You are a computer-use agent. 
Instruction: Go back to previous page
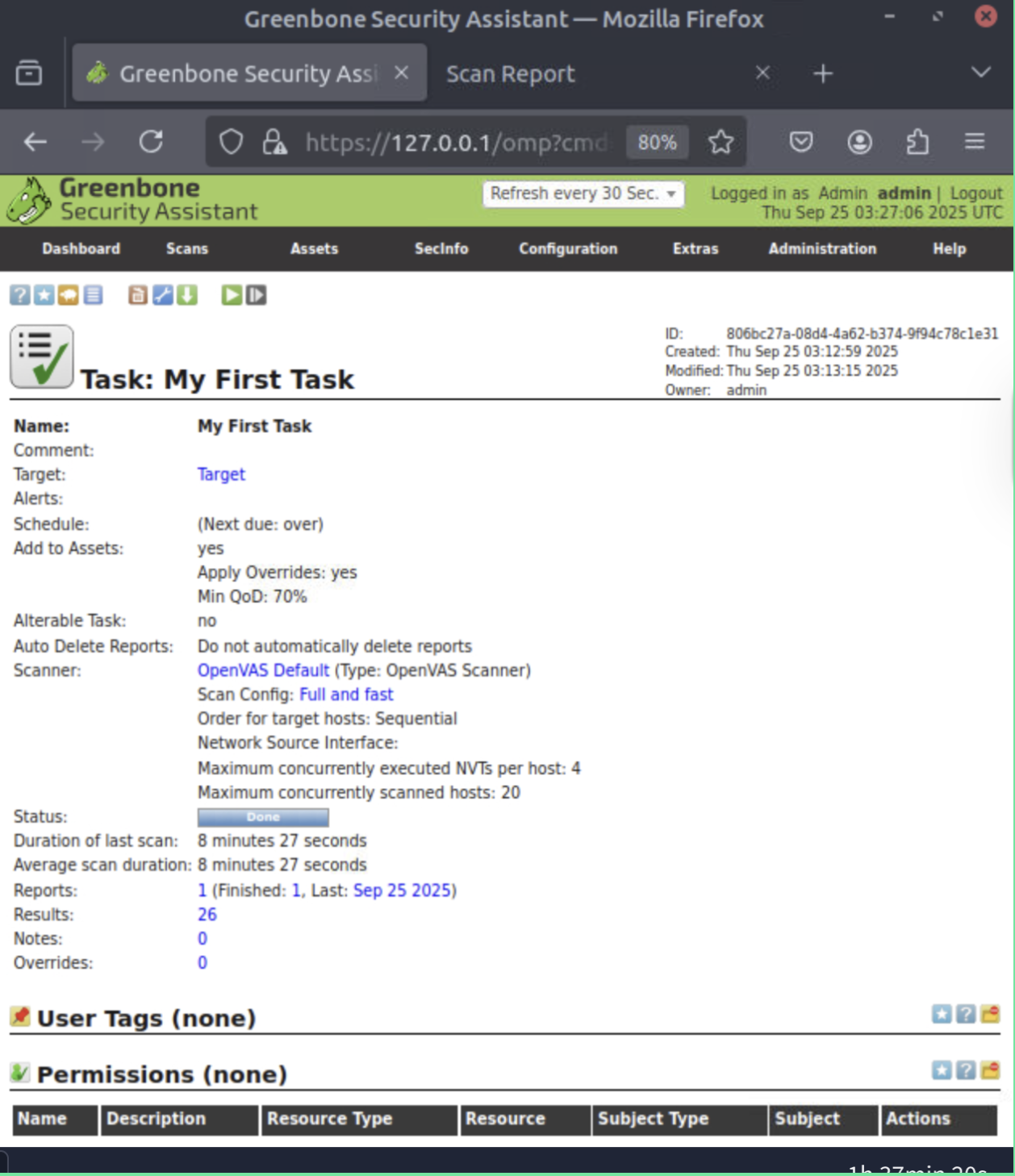point(36,143)
